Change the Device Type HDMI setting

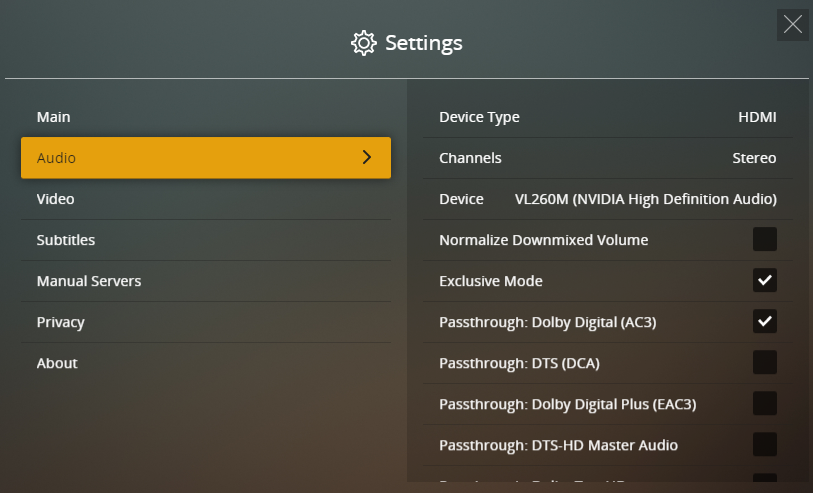coord(757,117)
